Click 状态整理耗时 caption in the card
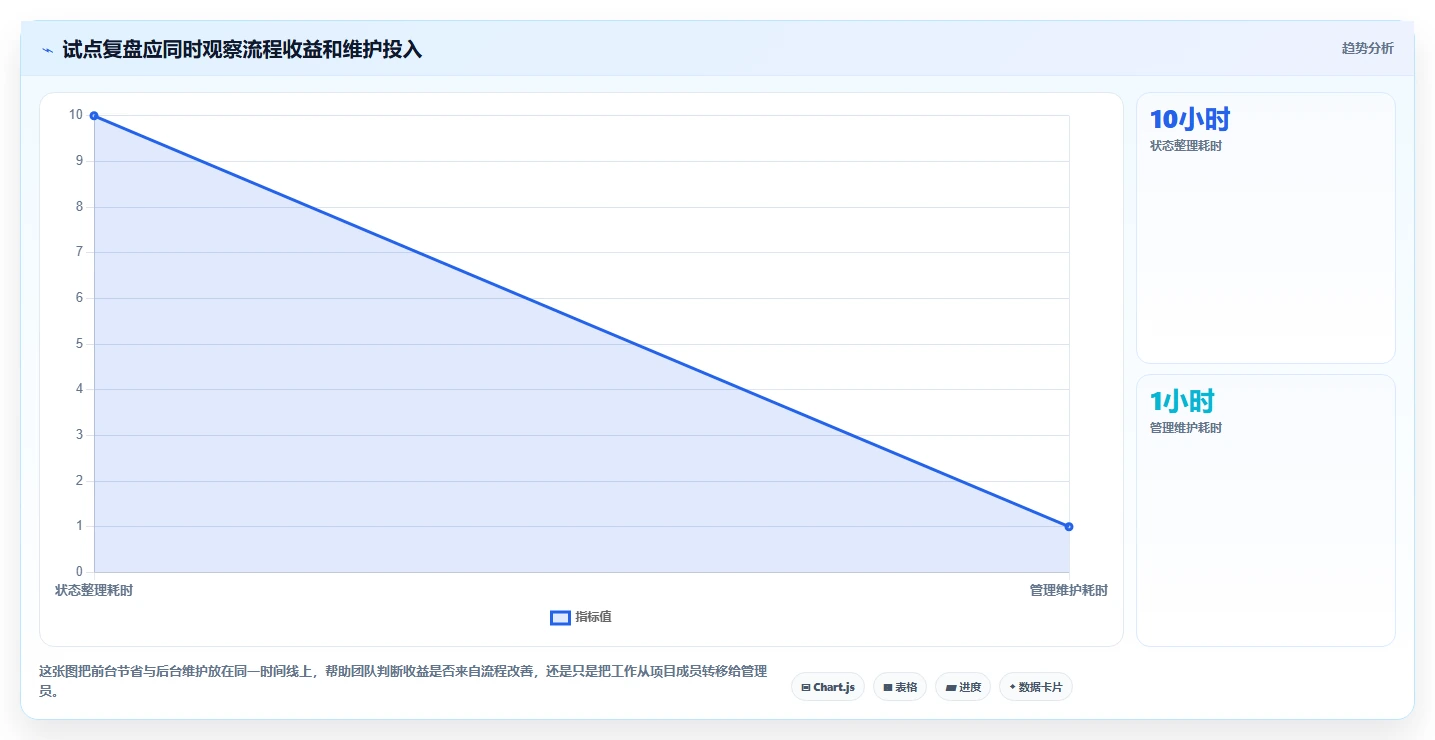This screenshot has height=740, width=1435. [x=1186, y=146]
